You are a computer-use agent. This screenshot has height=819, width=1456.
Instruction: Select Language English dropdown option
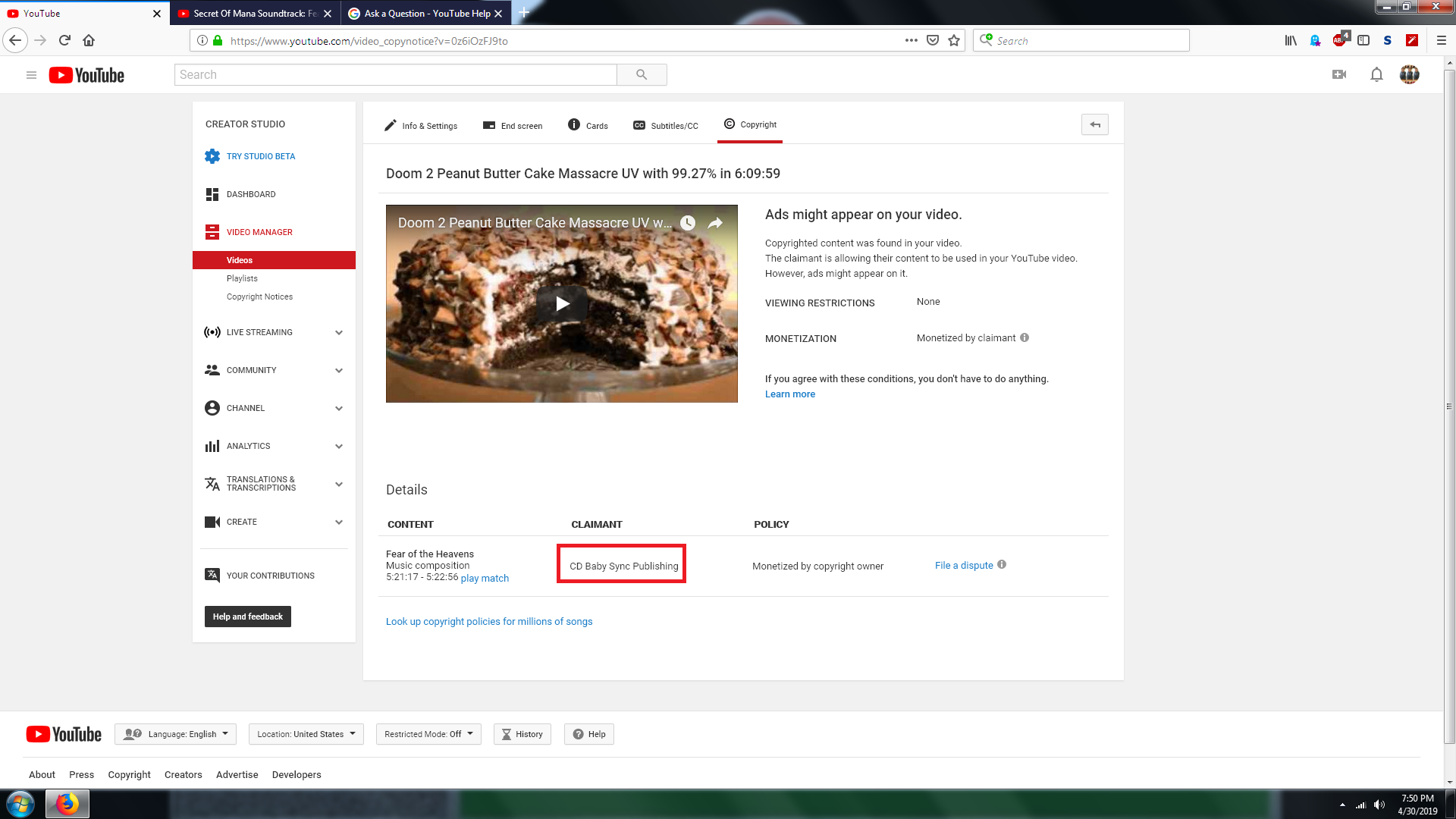pos(175,733)
